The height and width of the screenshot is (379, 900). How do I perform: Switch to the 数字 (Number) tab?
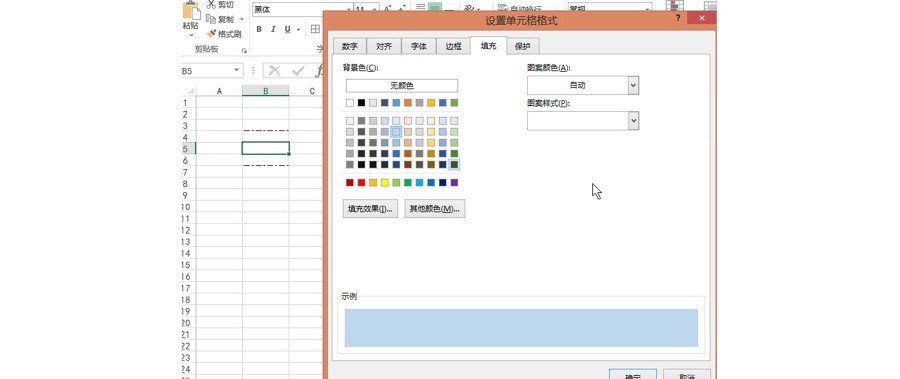coord(350,47)
